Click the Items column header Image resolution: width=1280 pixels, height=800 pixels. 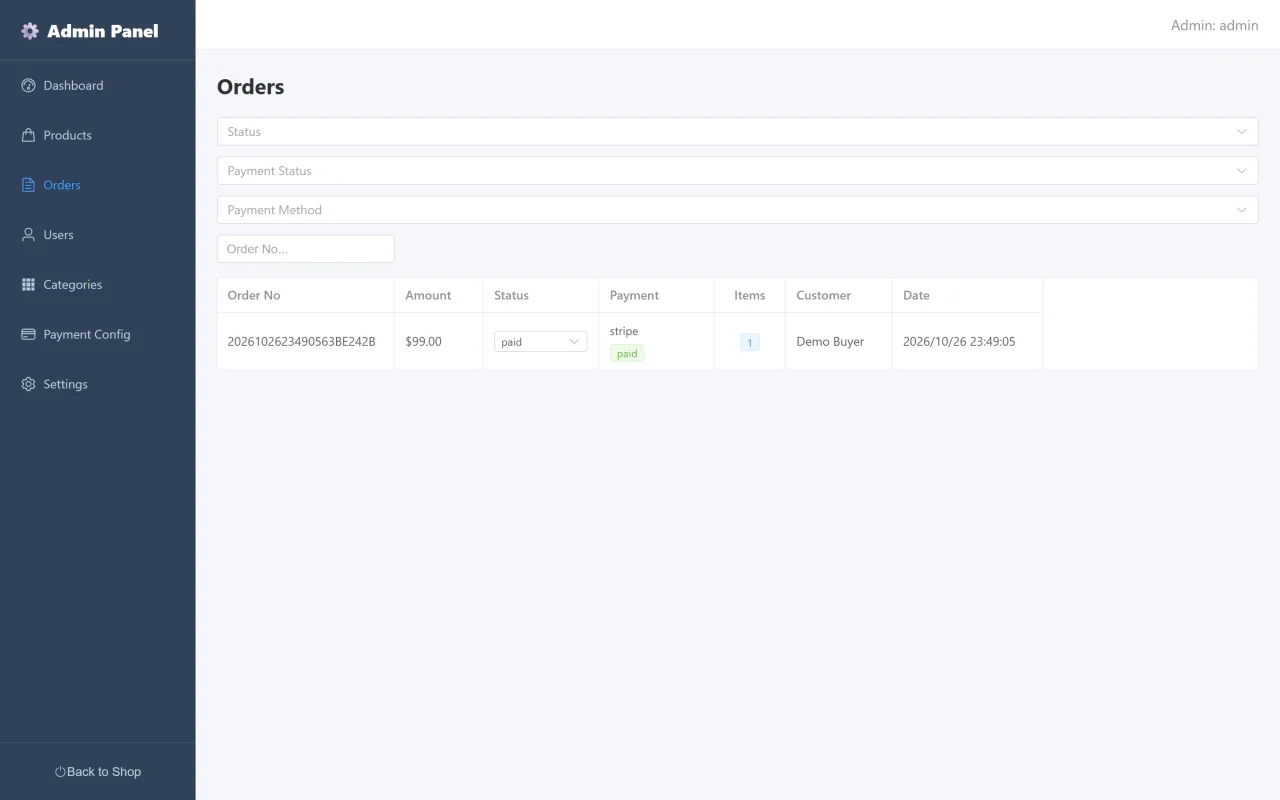point(749,295)
